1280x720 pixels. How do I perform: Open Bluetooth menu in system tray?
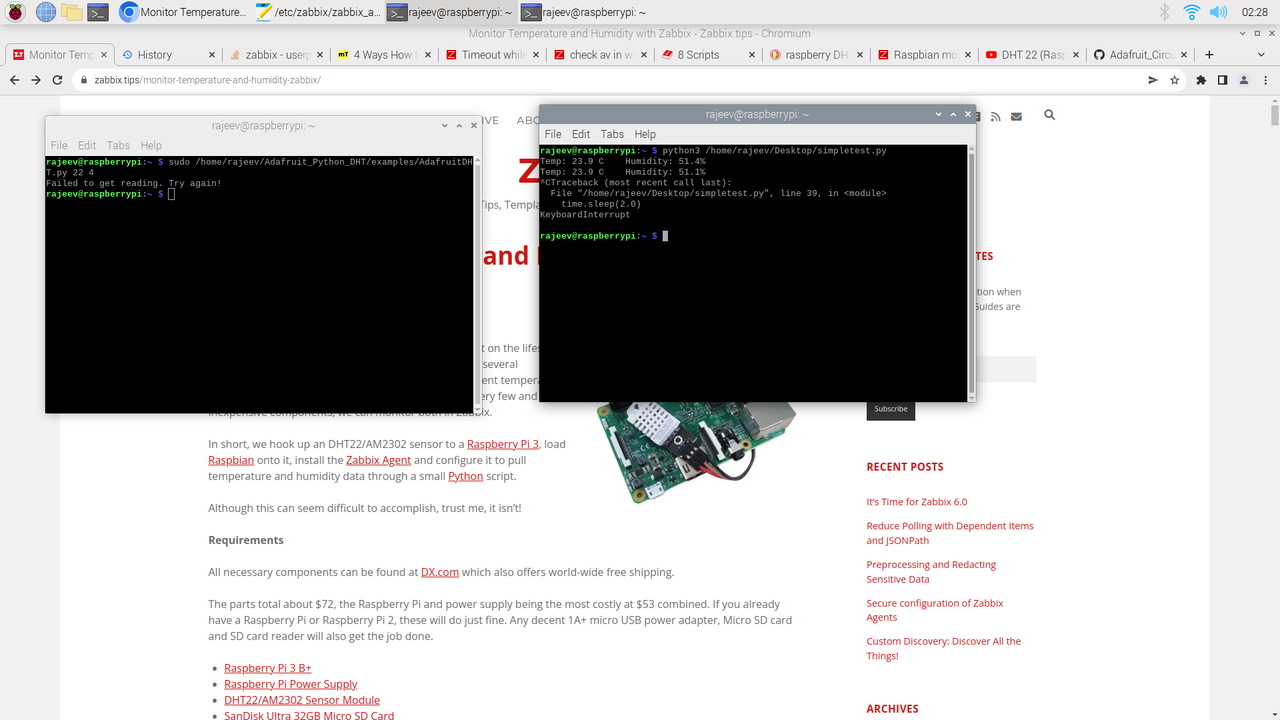pyautogui.click(x=1164, y=12)
